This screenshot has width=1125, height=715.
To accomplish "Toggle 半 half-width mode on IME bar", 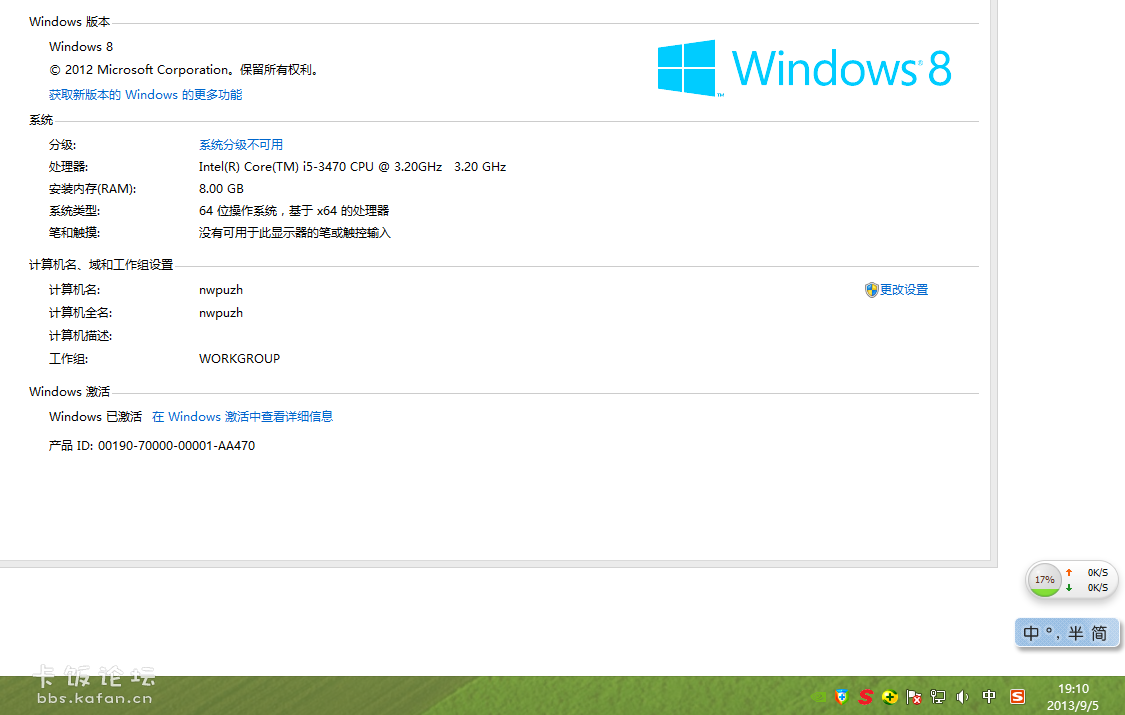I will pyautogui.click(x=1075, y=633).
